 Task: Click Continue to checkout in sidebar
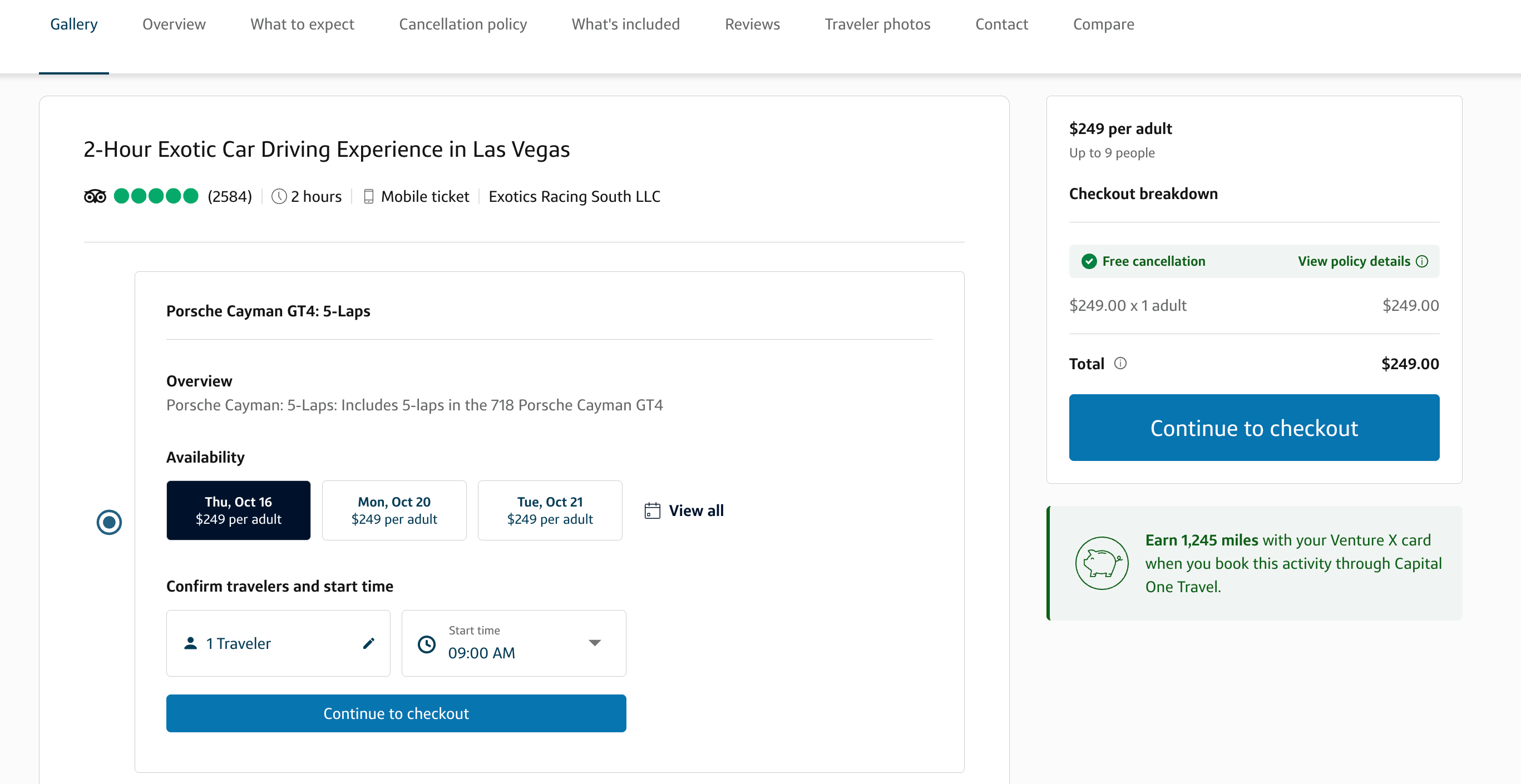1253,428
